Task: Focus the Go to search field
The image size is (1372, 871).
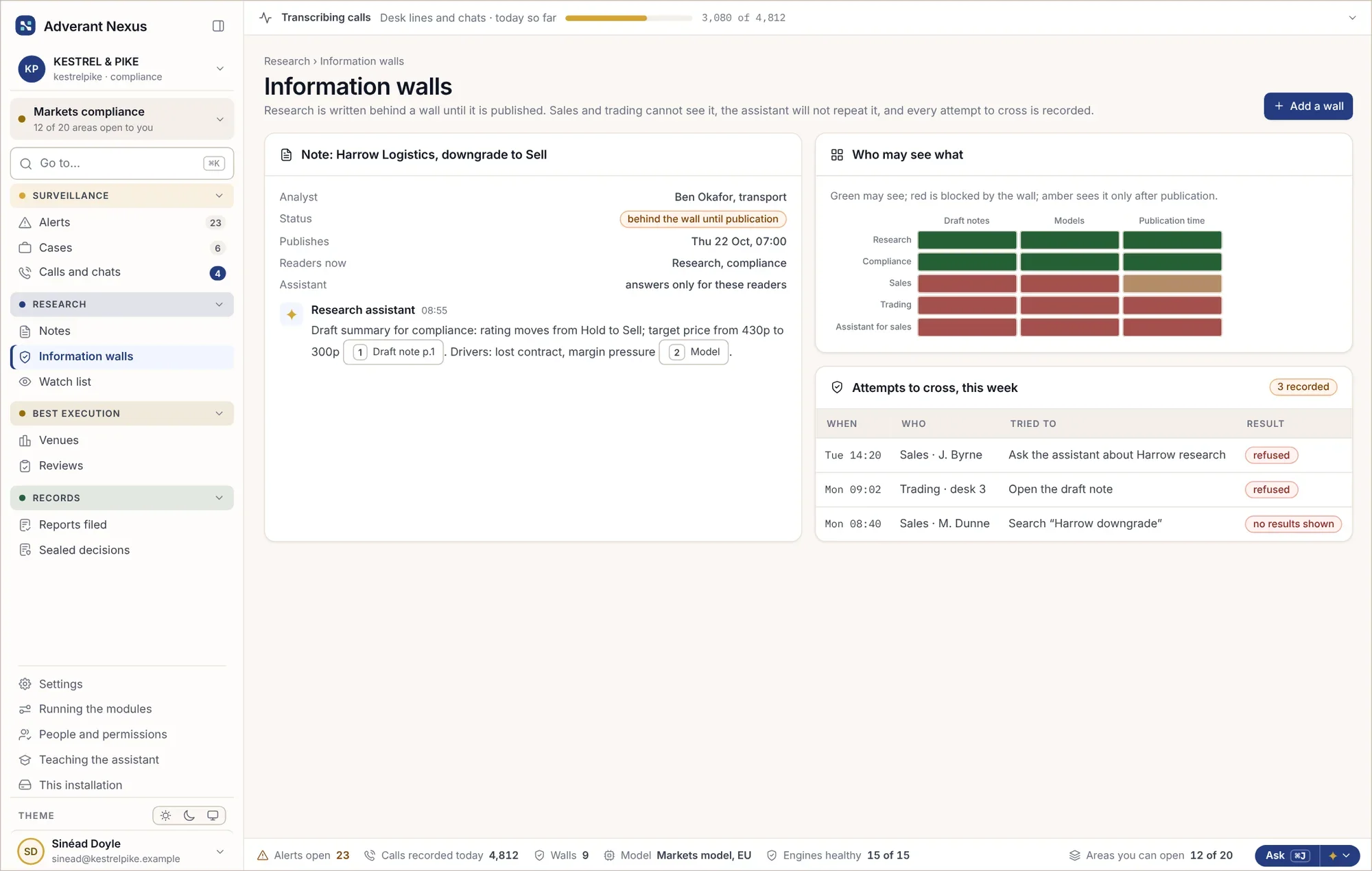Action: point(122,163)
